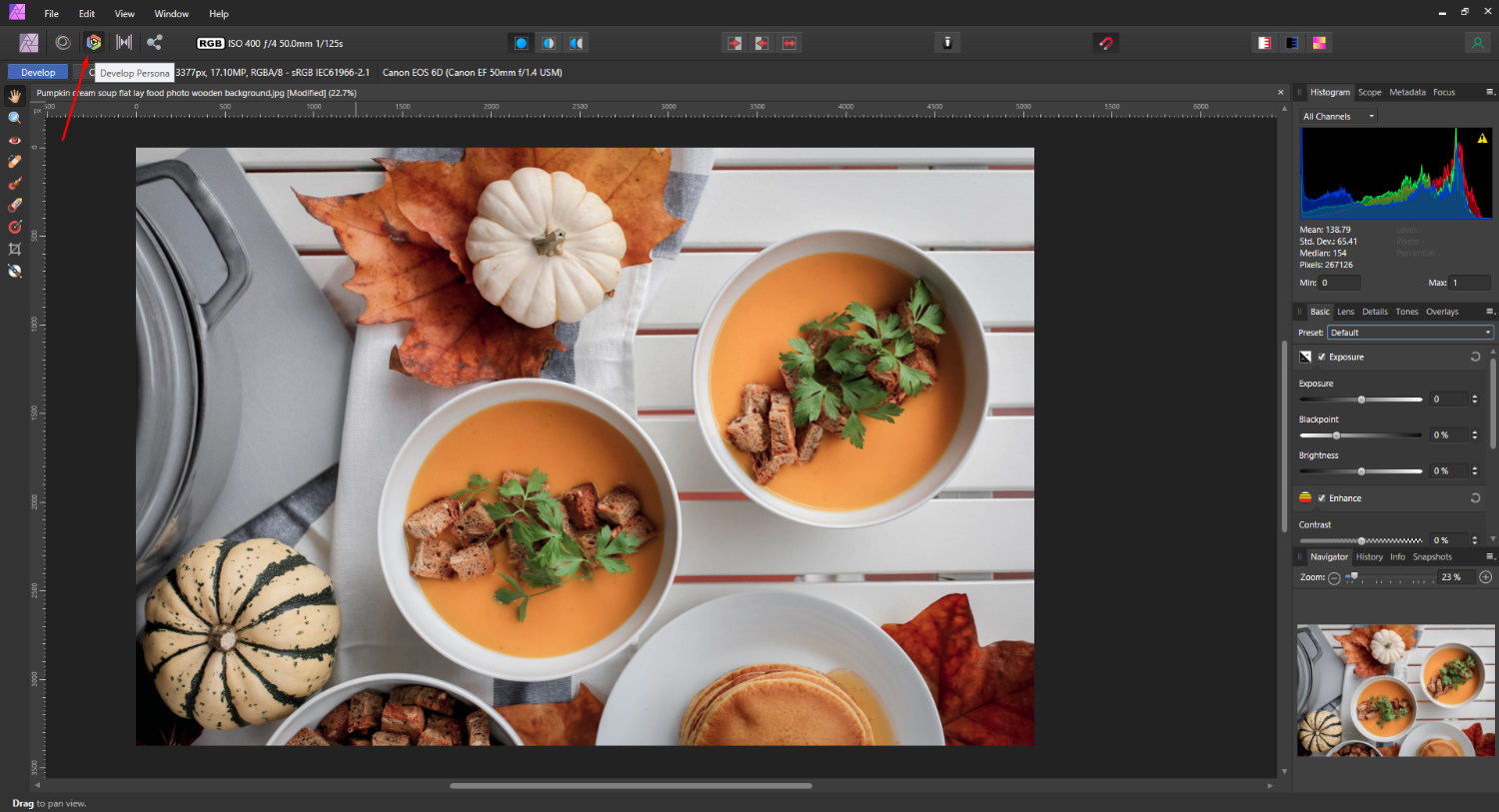Close the pumpkin soup document tab
This screenshot has width=1499, height=812.
coord(1280,93)
